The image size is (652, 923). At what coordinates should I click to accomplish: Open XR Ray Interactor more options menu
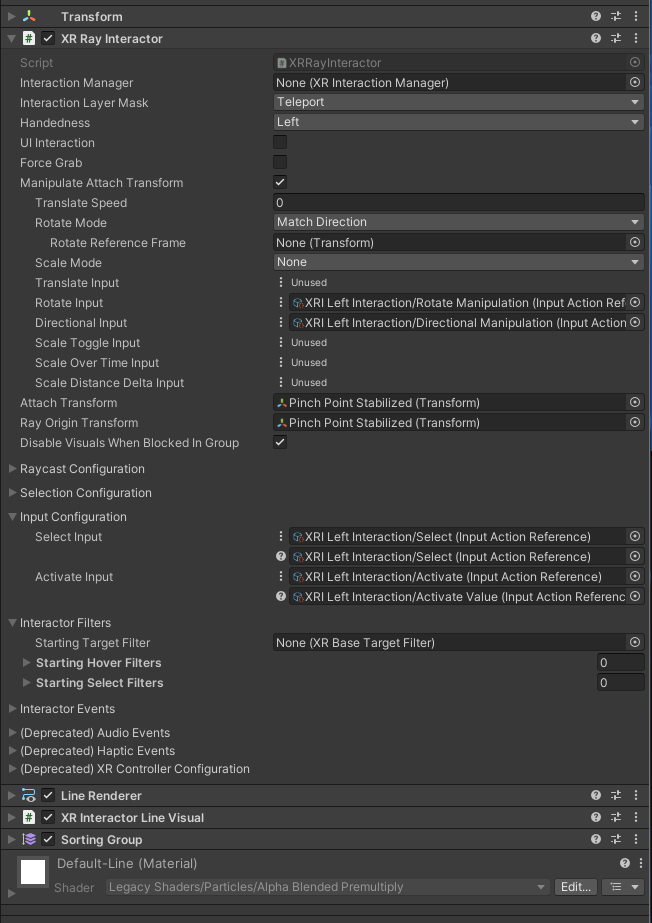click(x=636, y=39)
